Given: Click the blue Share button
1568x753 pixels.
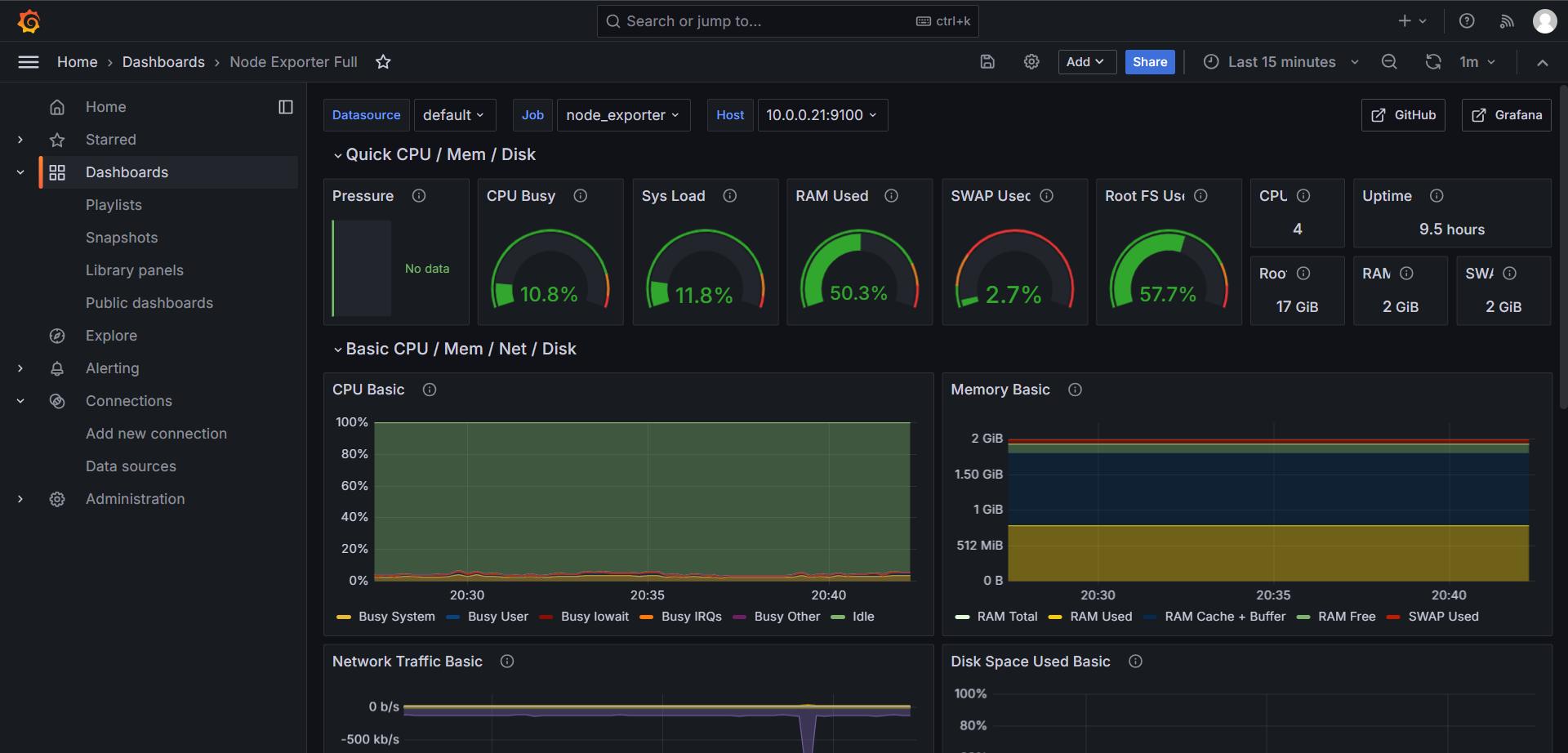Looking at the screenshot, I should [1149, 62].
